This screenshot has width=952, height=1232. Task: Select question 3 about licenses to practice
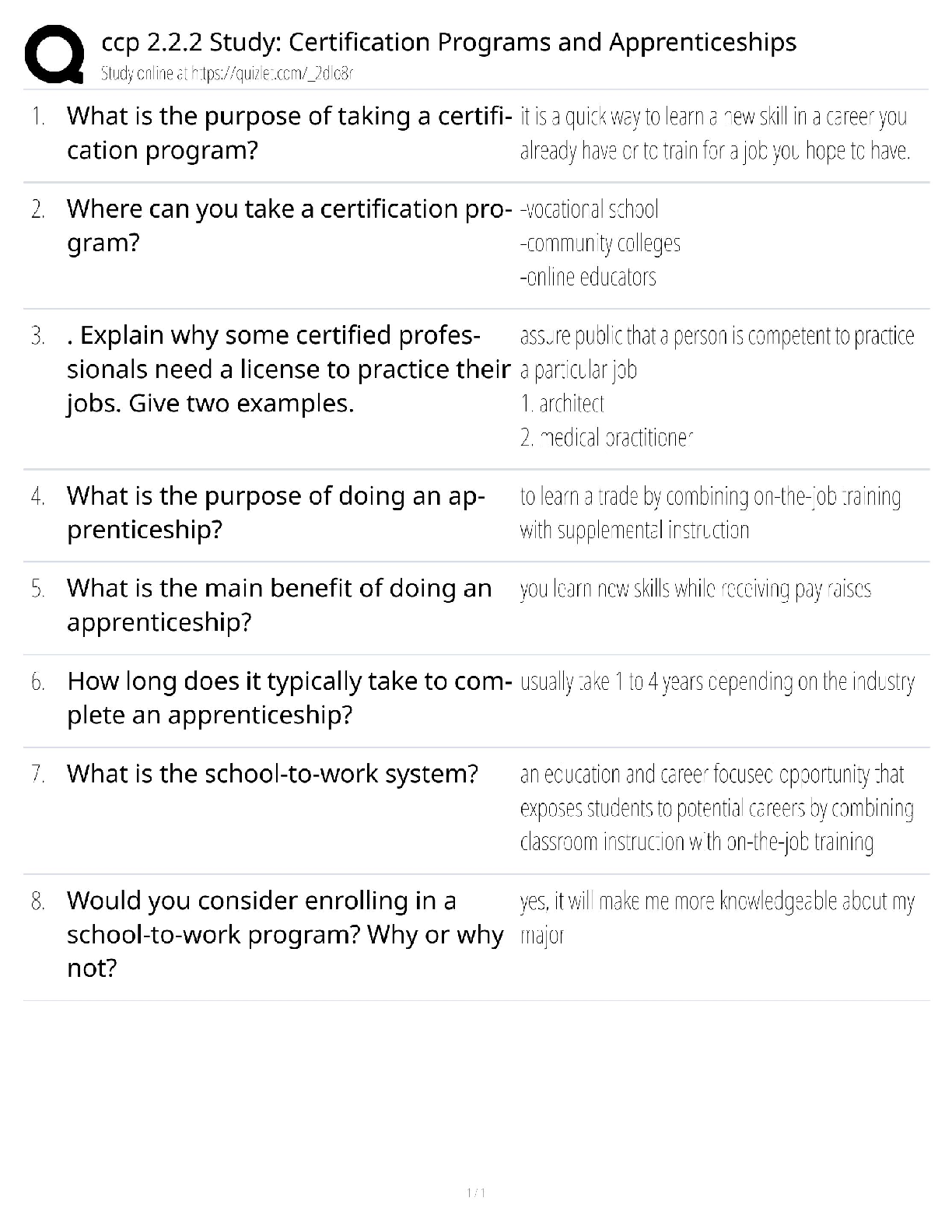[289, 369]
